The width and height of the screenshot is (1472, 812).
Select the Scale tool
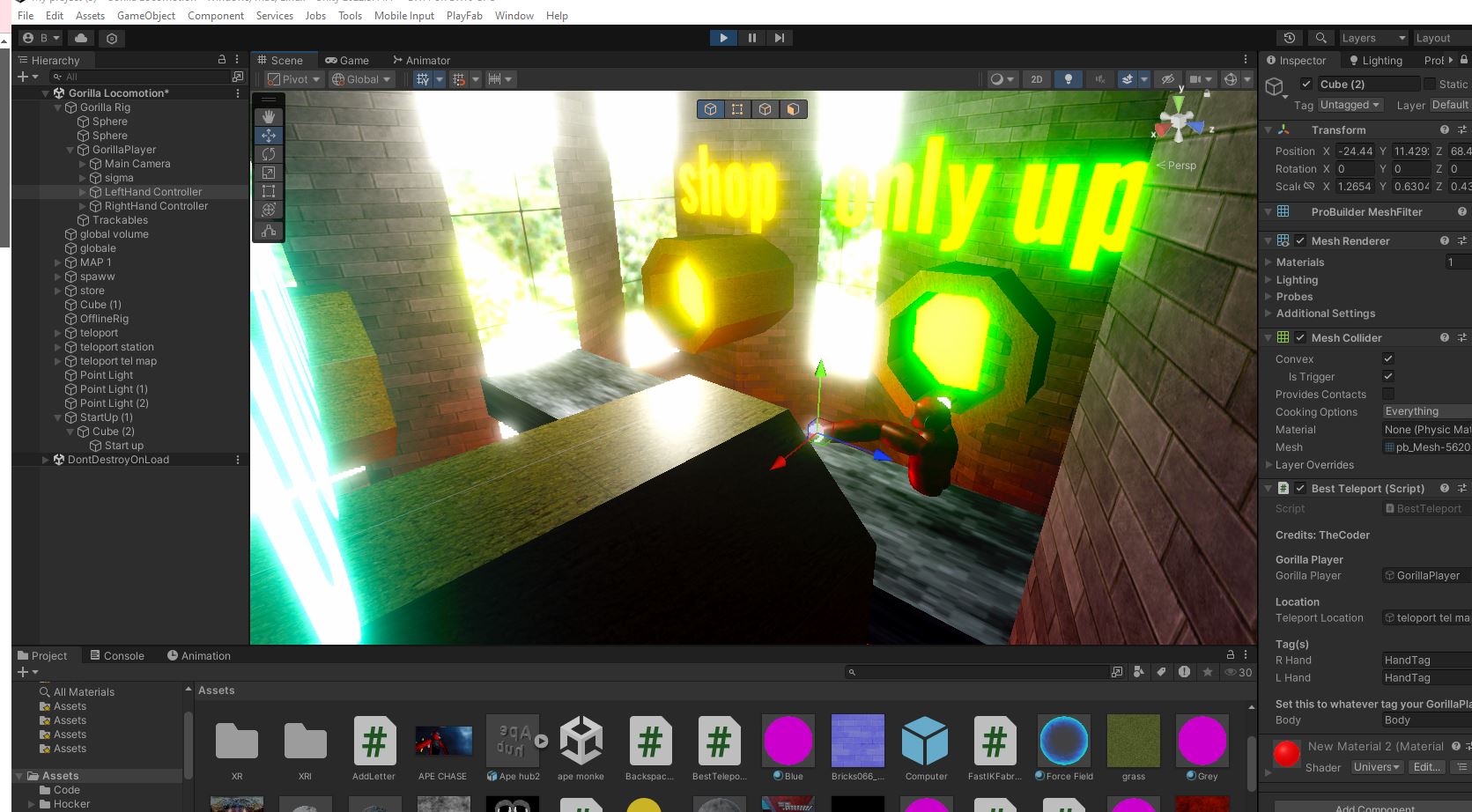point(269,172)
